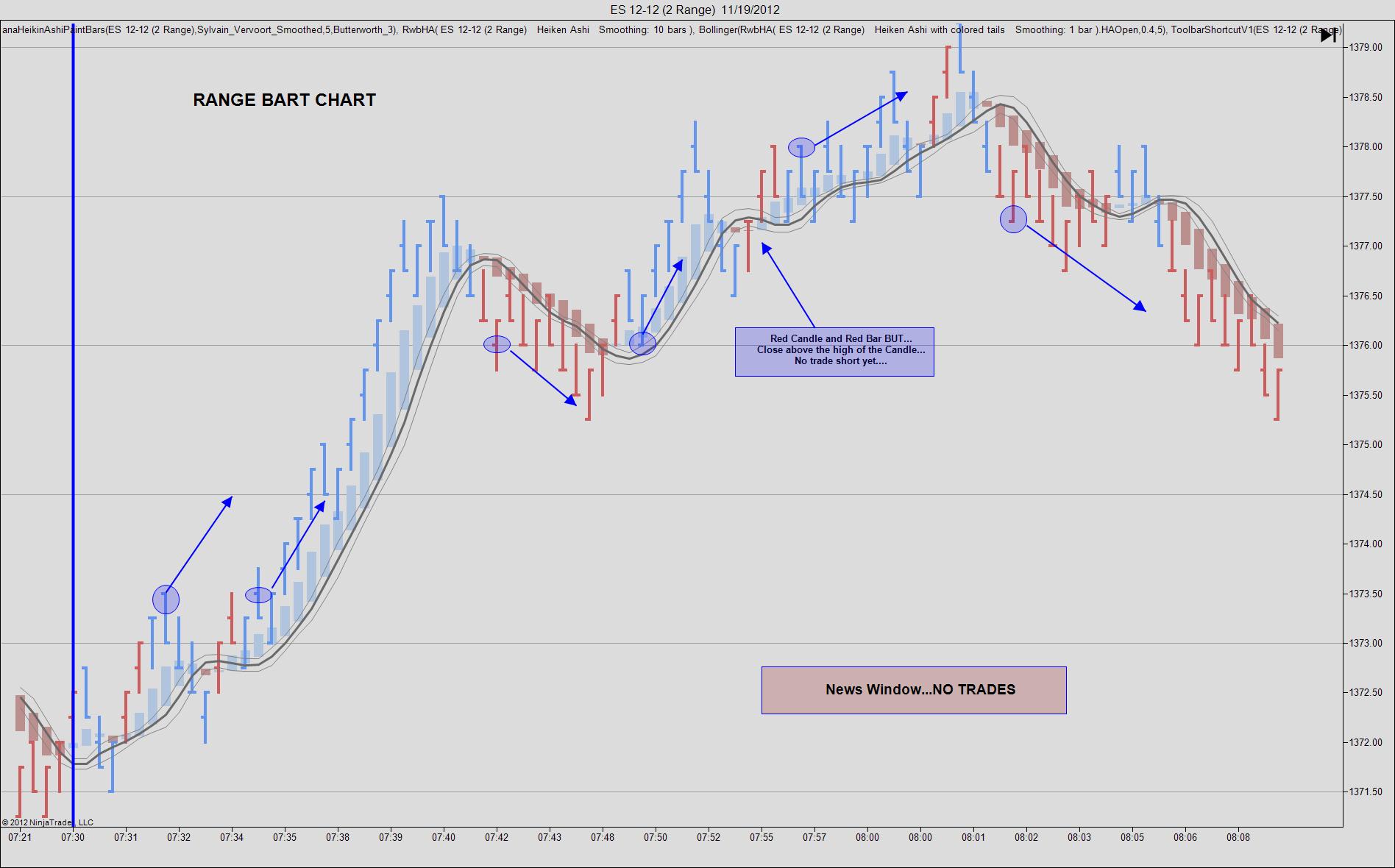This screenshot has width=1395, height=868.
Task: Click the scroll-to-latest-bar arrow icon
Action: (x=1328, y=35)
